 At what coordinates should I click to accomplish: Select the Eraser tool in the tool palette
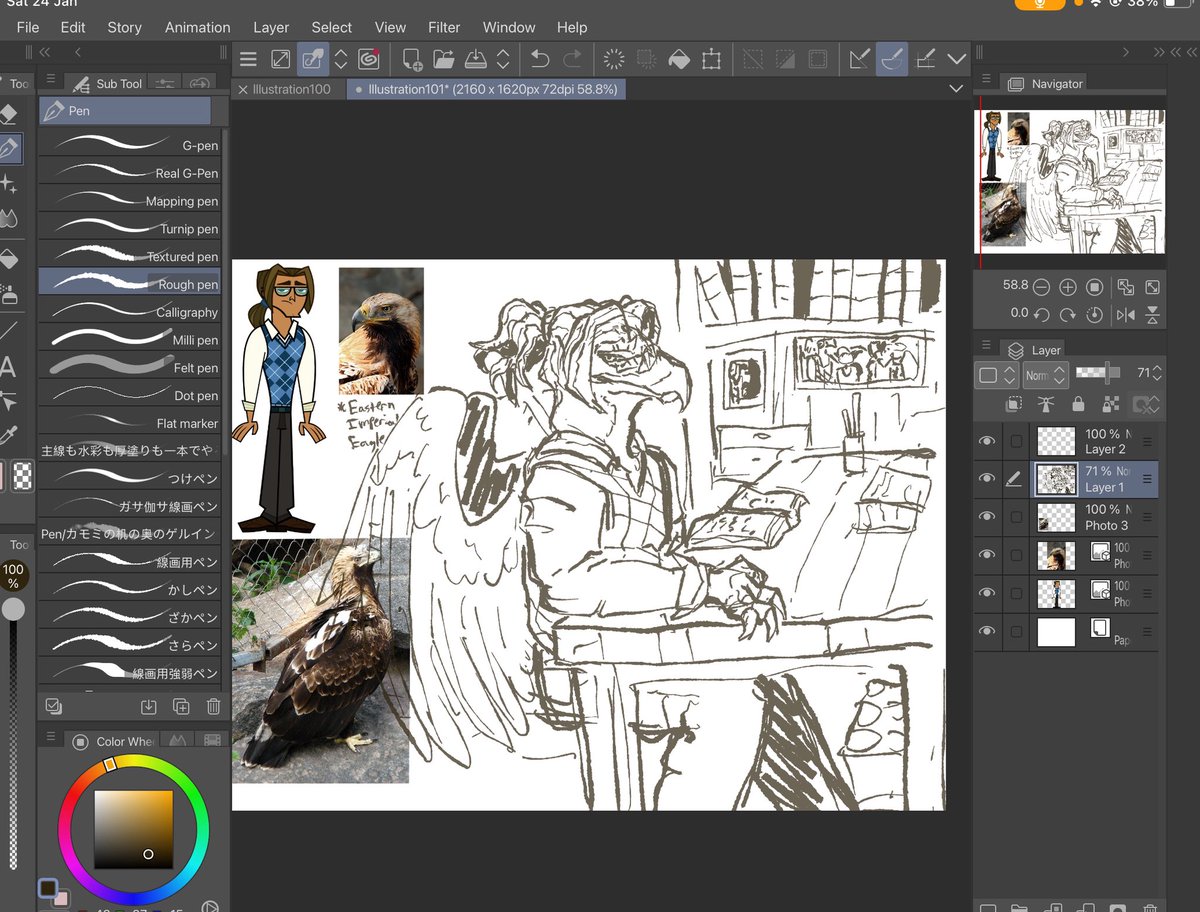click(x=8, y=114)
